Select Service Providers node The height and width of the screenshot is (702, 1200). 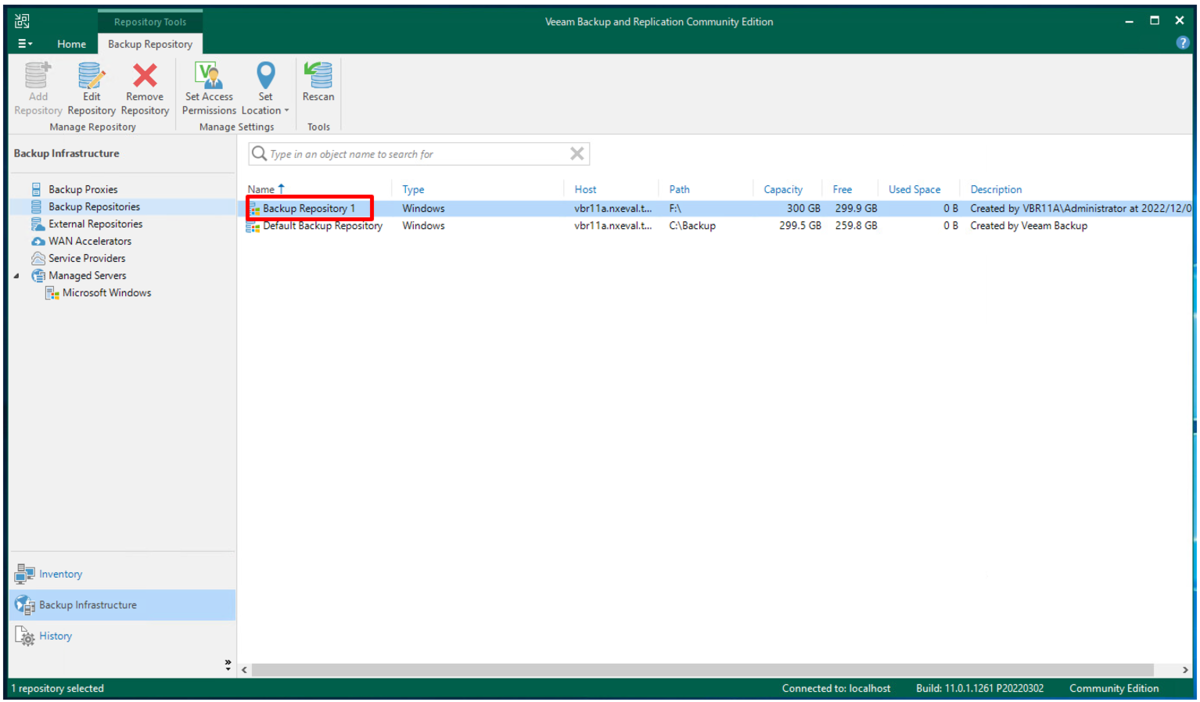click(x=87, y=258)
